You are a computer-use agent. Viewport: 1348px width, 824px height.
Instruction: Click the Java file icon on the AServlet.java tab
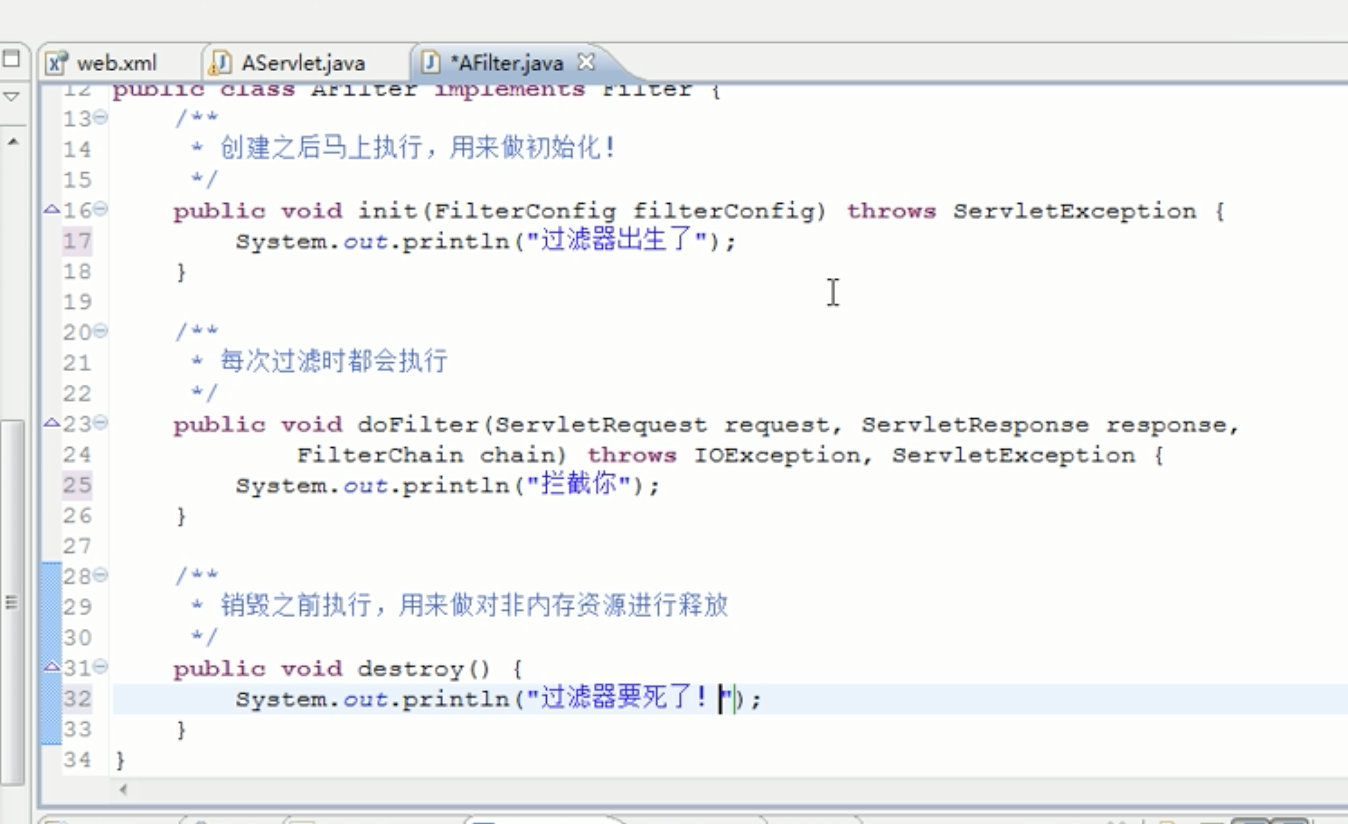[x=221, y=63]
